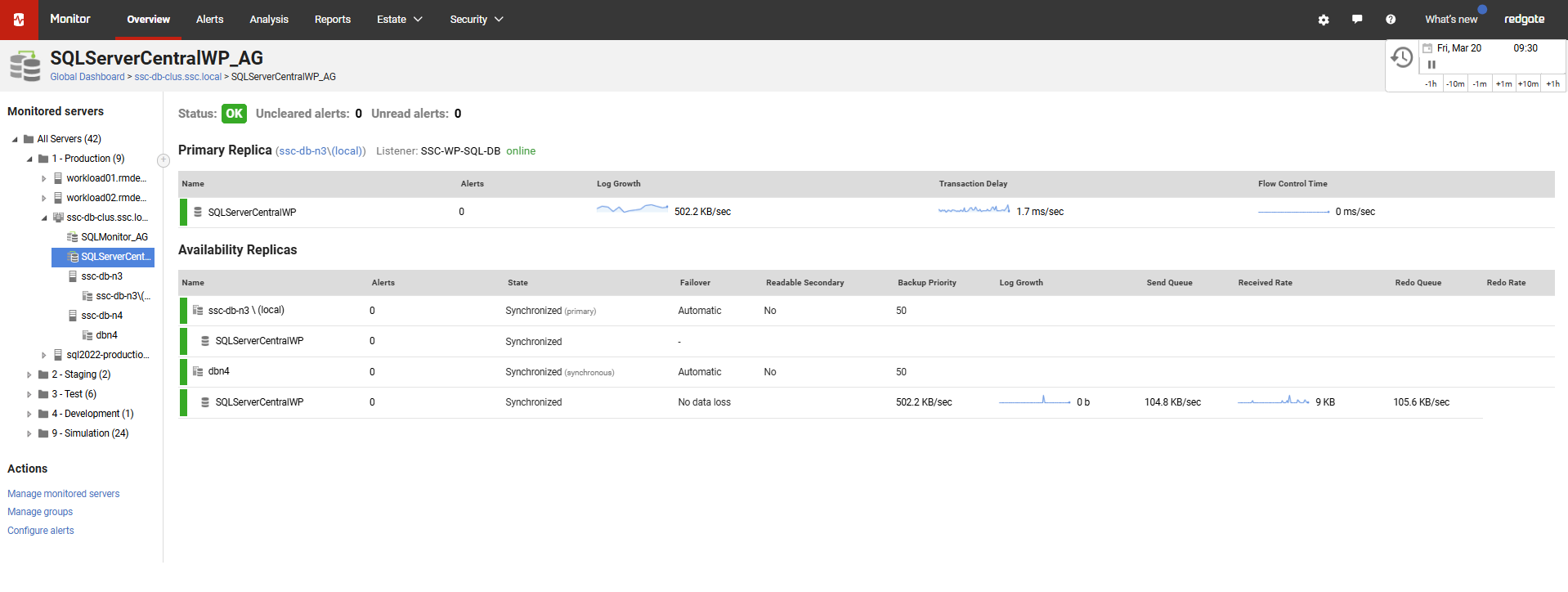Open the What's new link
Screen dimensions: 1568x592
[x=1451, y=20]
